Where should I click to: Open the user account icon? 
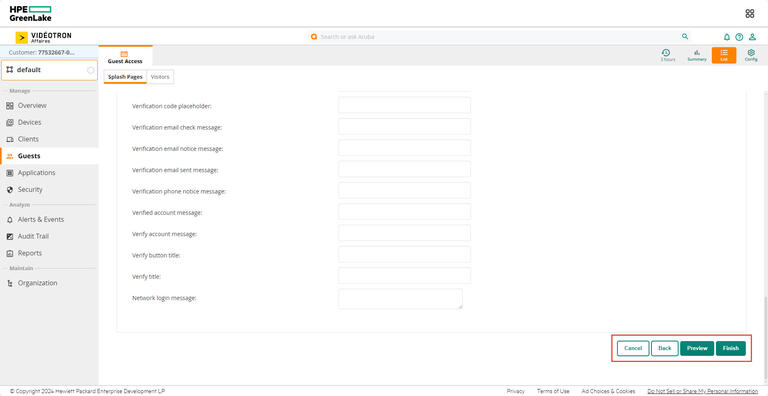click(x=752, y=37)
